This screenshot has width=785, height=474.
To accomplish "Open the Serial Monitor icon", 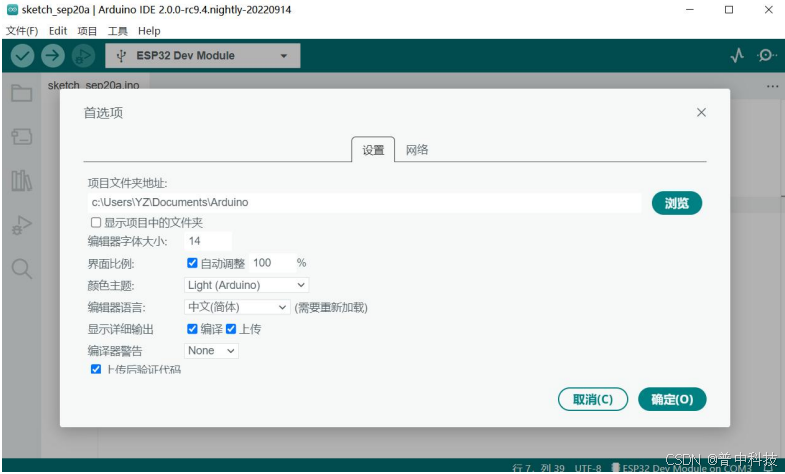I will pyautogui.click(x=766, y=55).
